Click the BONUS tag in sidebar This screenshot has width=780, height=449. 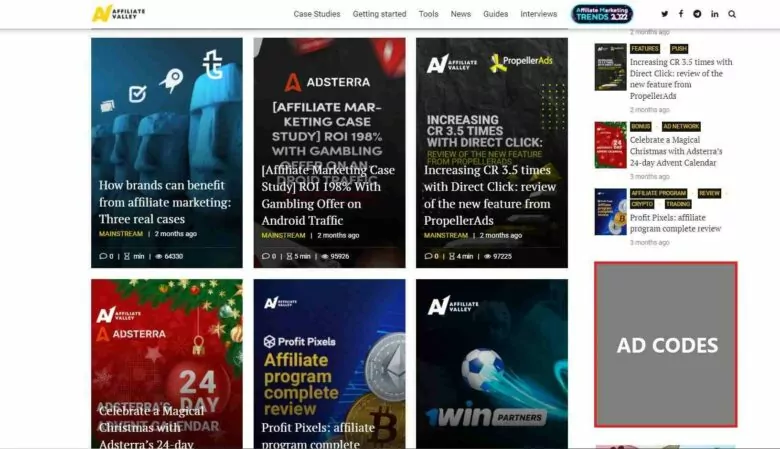640,126
